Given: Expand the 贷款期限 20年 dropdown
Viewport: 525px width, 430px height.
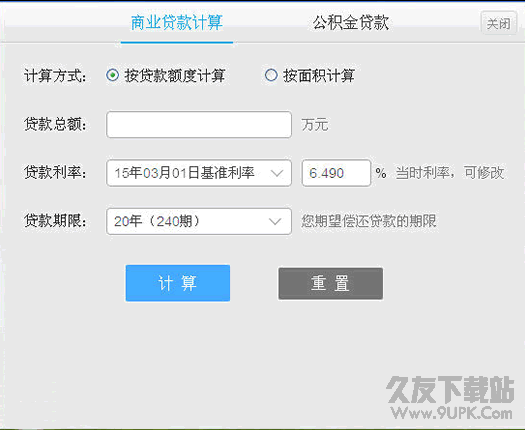Looking at the screenshot, I should pyautogui.click(x=199, y=221).
